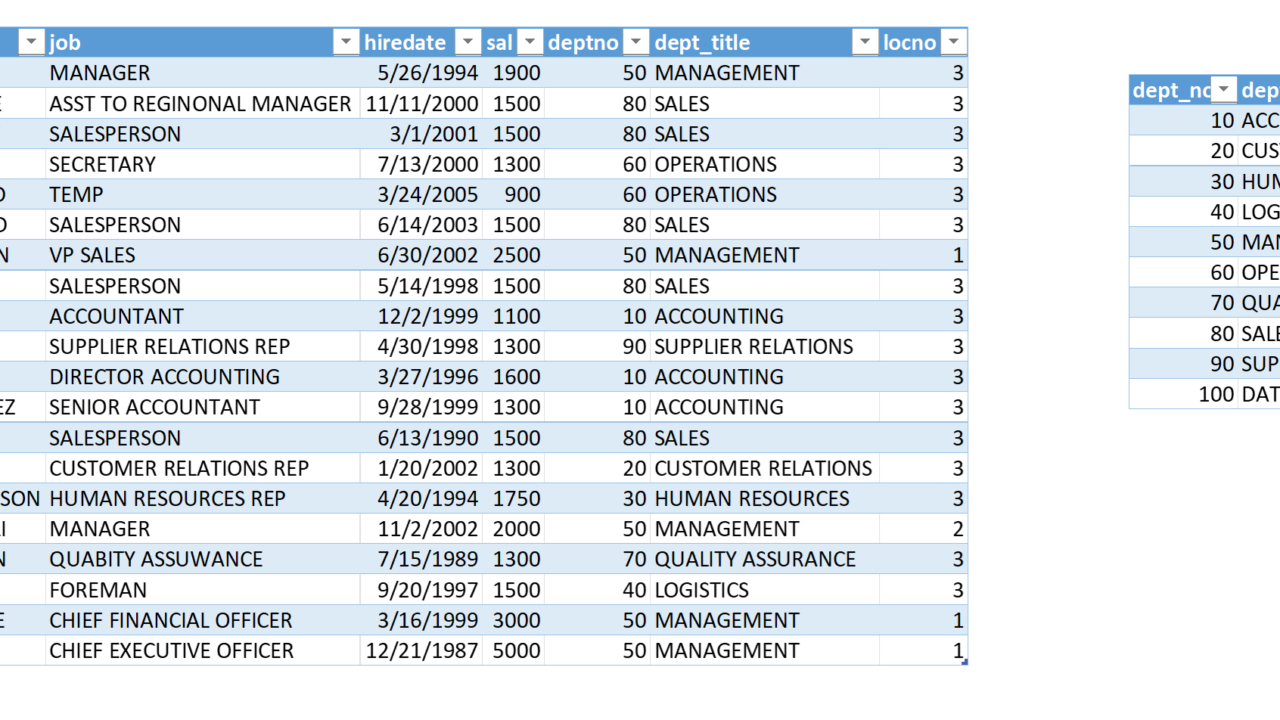Select the TEMP job cell

coord(203,195)
